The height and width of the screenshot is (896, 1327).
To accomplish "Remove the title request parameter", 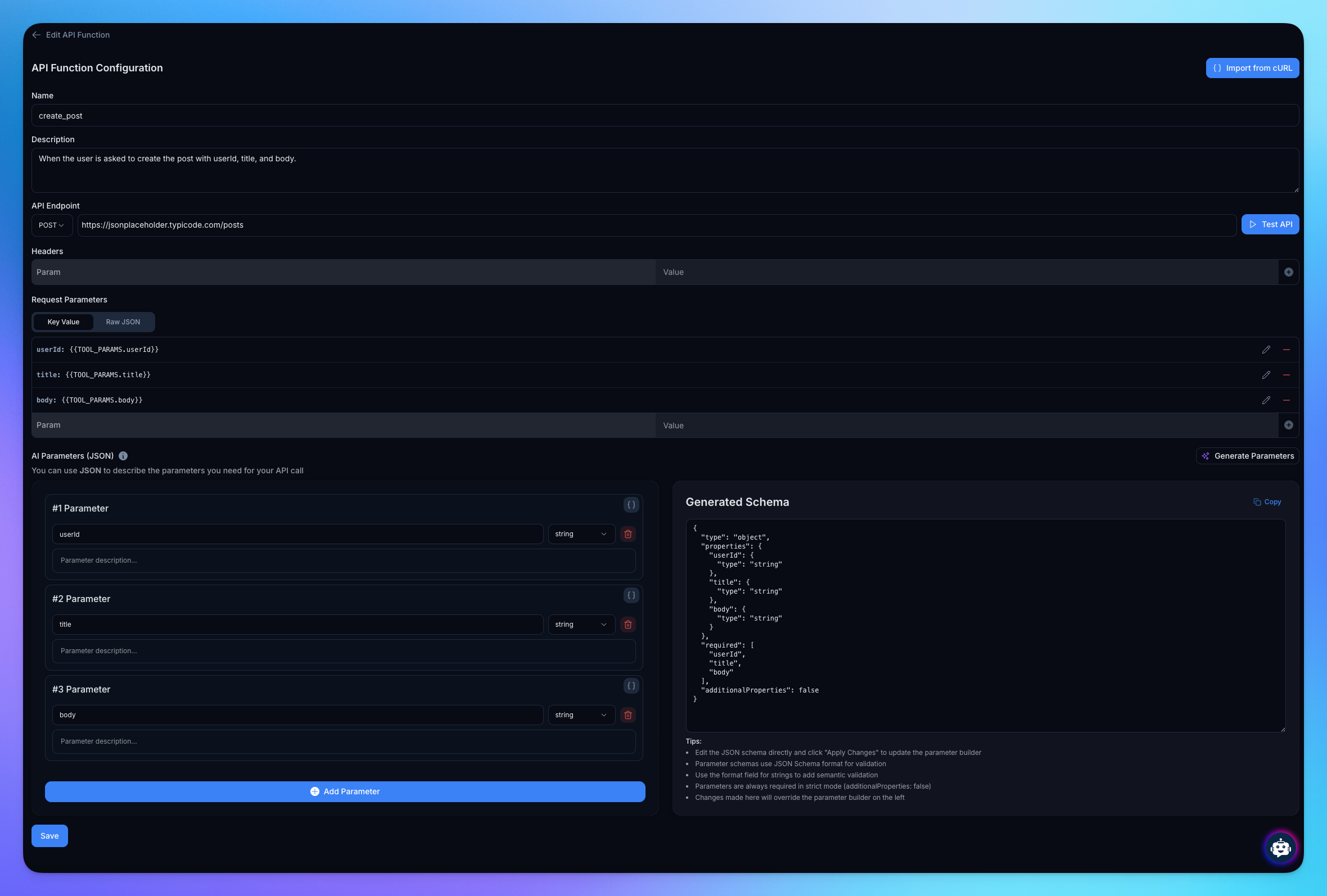I will tap(1286, 375).
